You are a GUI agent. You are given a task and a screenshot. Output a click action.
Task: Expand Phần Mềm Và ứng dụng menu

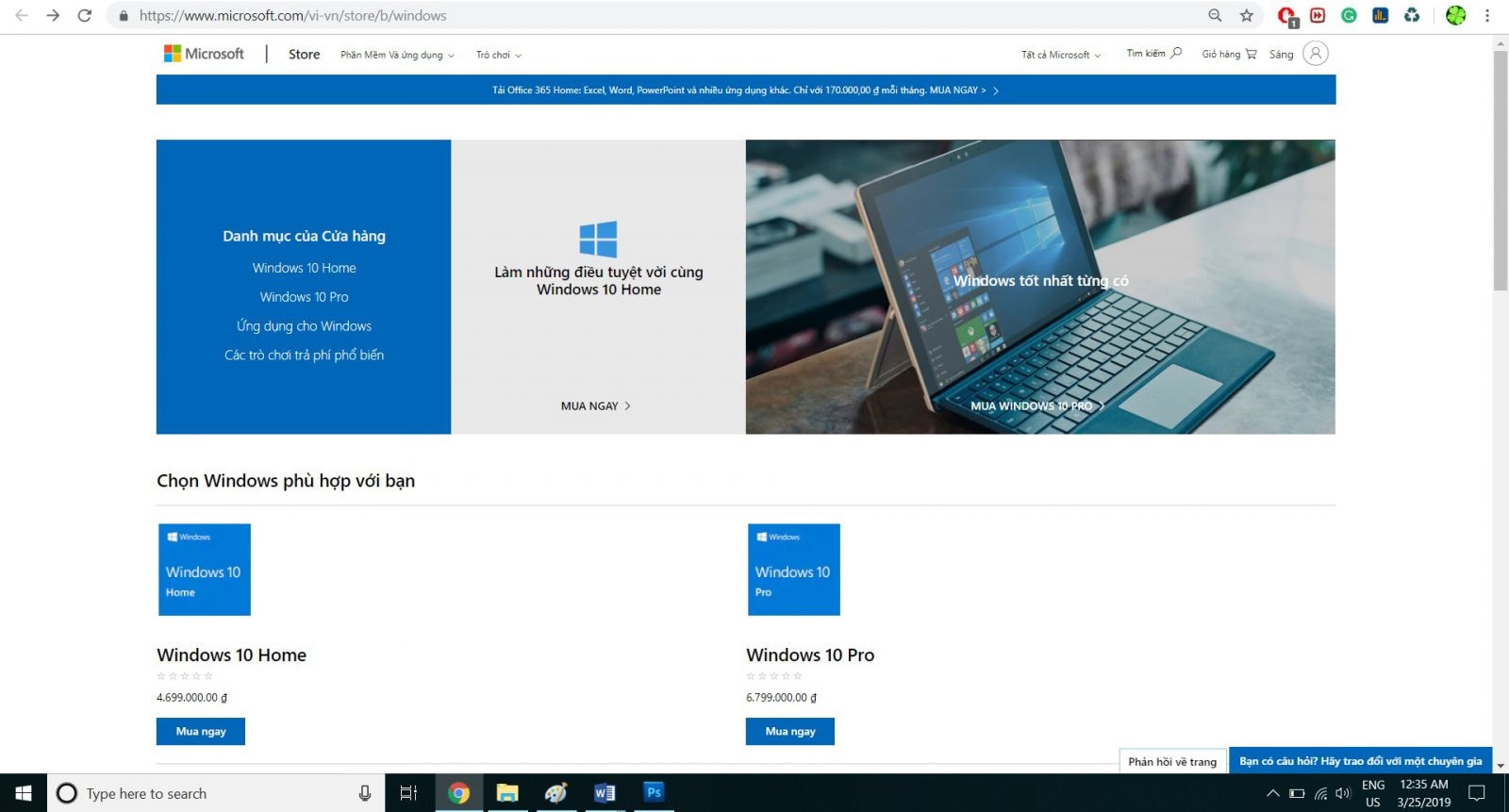(x=397, y=55)
